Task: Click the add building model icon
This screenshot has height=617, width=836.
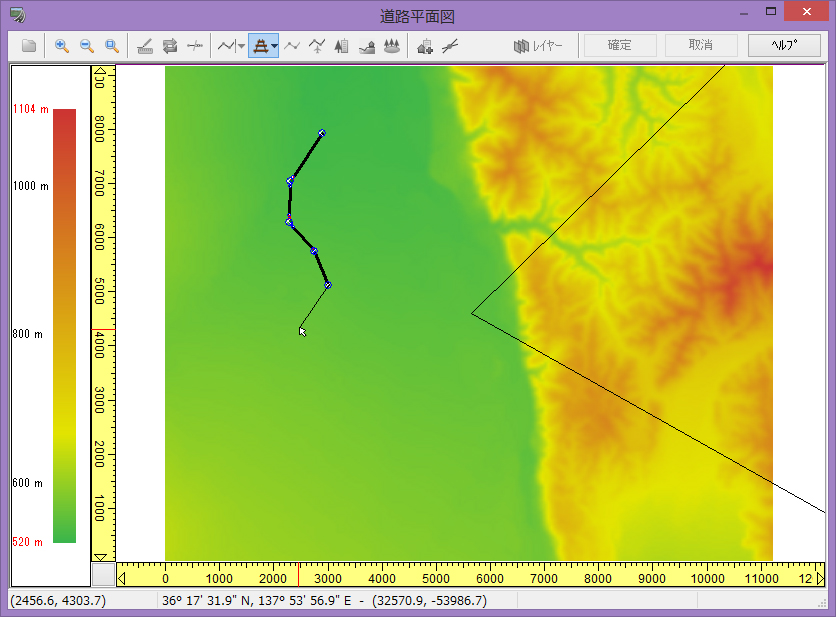Action: pos(425,46)
